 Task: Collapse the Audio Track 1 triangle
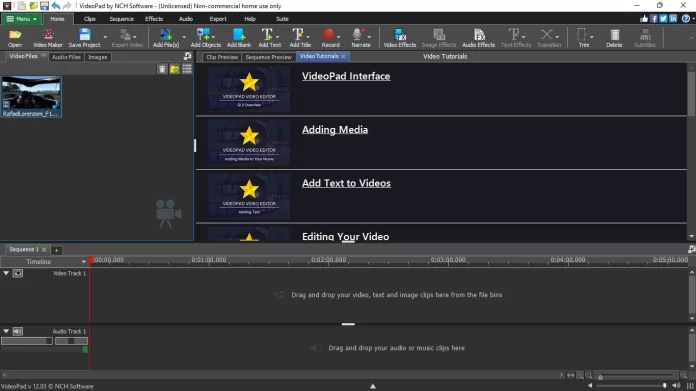tap(6, 332)
